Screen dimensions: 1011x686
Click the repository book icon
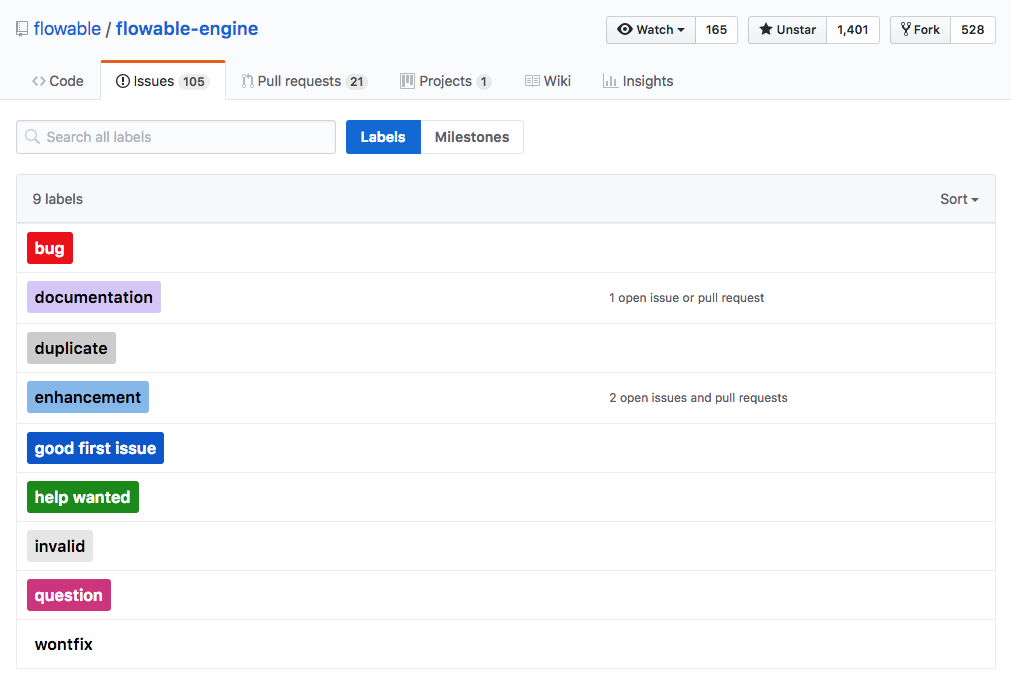(22, 30)
